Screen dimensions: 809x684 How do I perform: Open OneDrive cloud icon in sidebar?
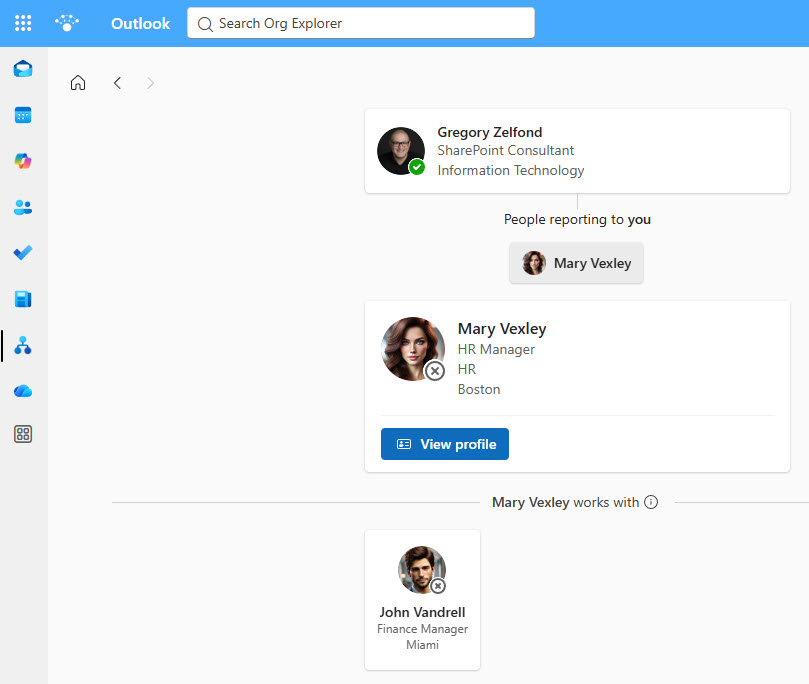(23, 391)
